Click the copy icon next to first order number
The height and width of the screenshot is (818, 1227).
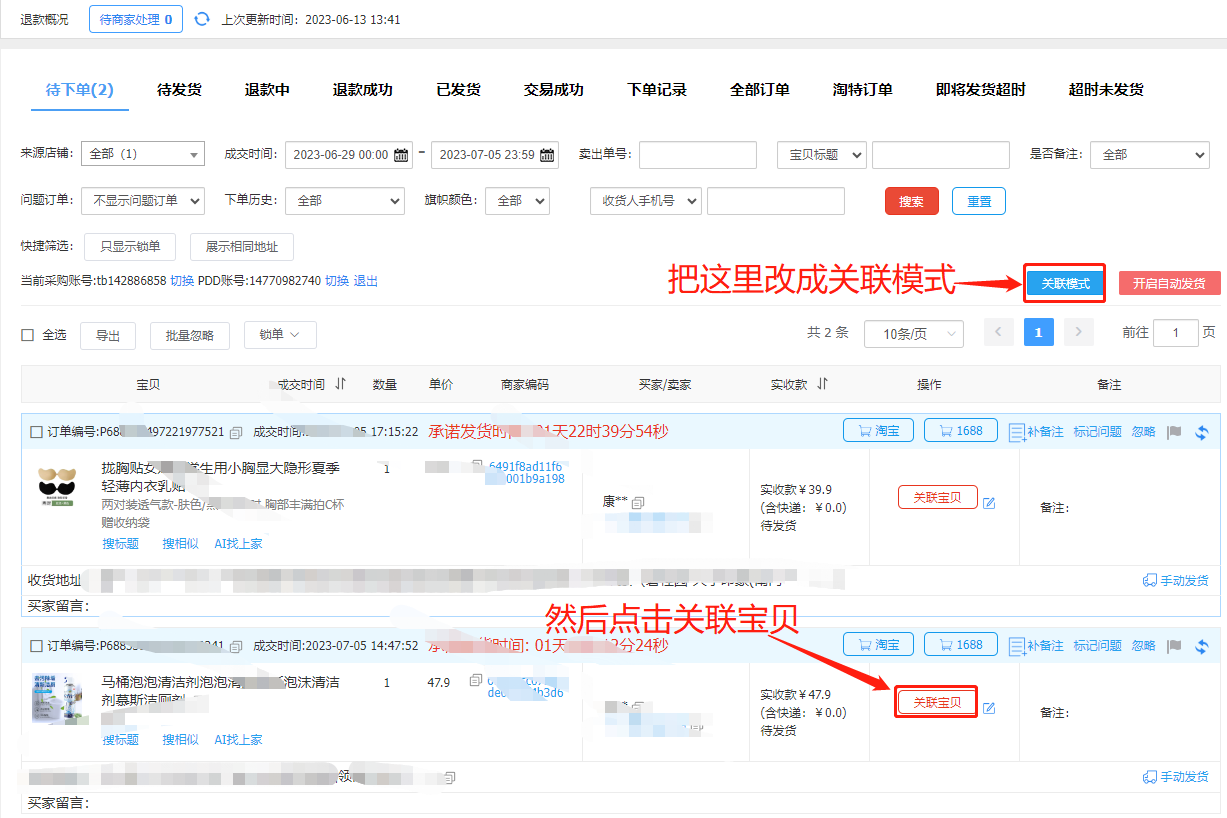236,432
